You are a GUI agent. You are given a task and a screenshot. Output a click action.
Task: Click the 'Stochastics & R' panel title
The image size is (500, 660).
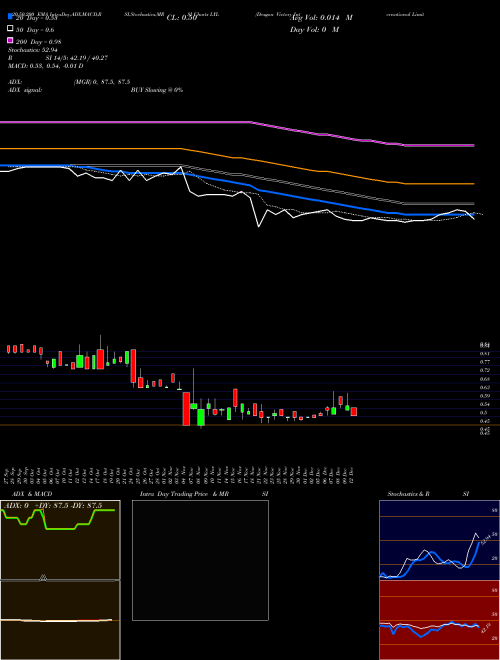pyautogui.click(x=408, y=494)
